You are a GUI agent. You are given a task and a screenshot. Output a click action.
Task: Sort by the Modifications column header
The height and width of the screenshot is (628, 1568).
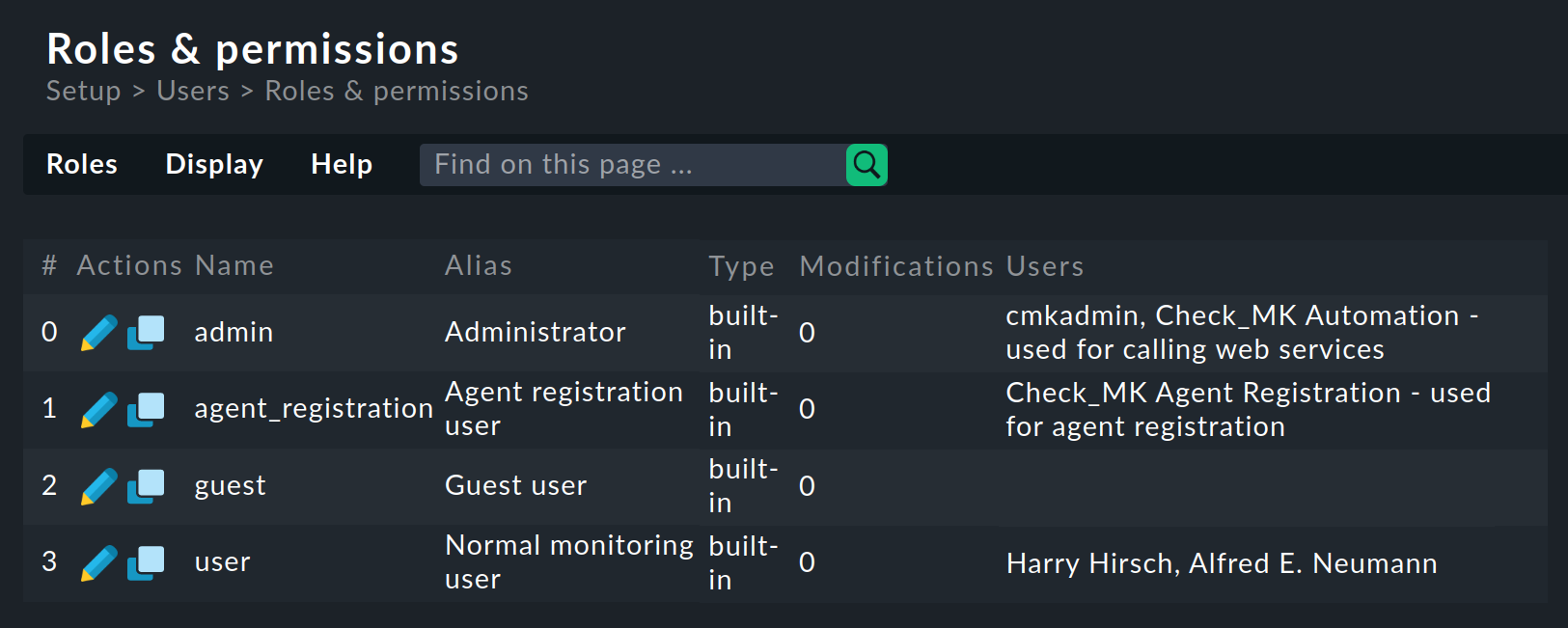click(x=896, y=266)
